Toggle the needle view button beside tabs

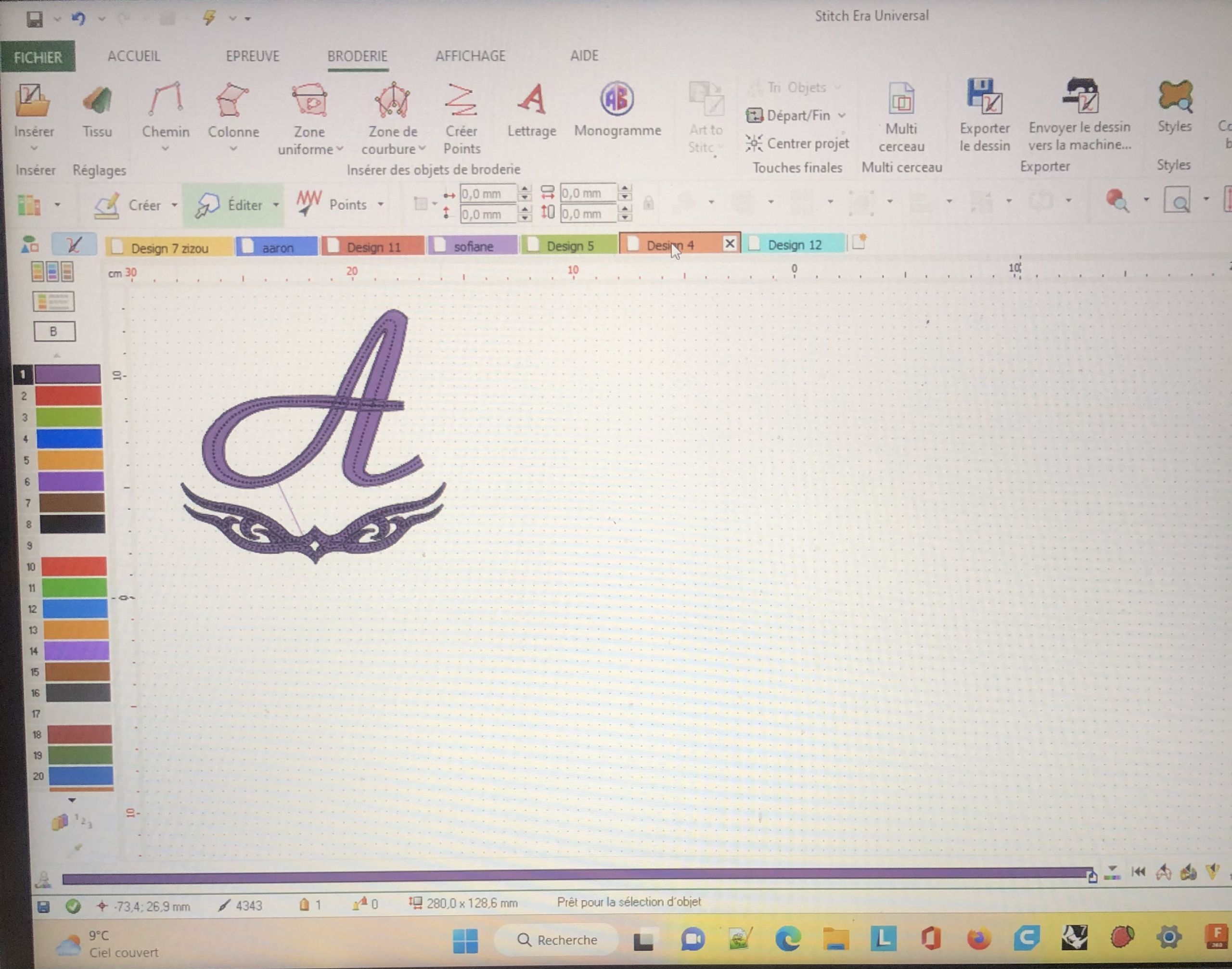point(74,245)
